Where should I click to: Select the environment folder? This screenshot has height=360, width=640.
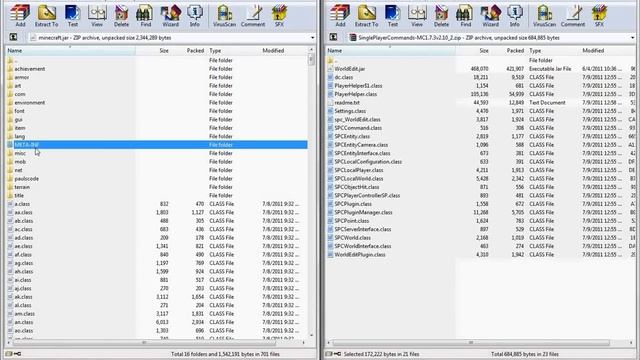tap(29, 102)
